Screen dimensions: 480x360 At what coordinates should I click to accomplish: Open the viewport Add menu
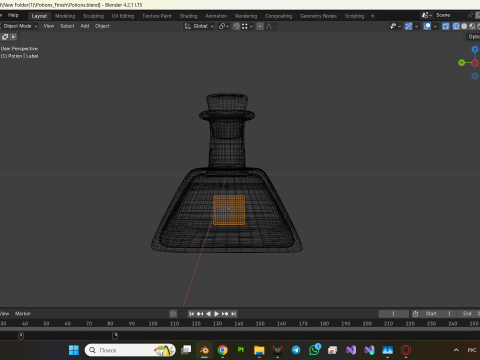[85, 26]
